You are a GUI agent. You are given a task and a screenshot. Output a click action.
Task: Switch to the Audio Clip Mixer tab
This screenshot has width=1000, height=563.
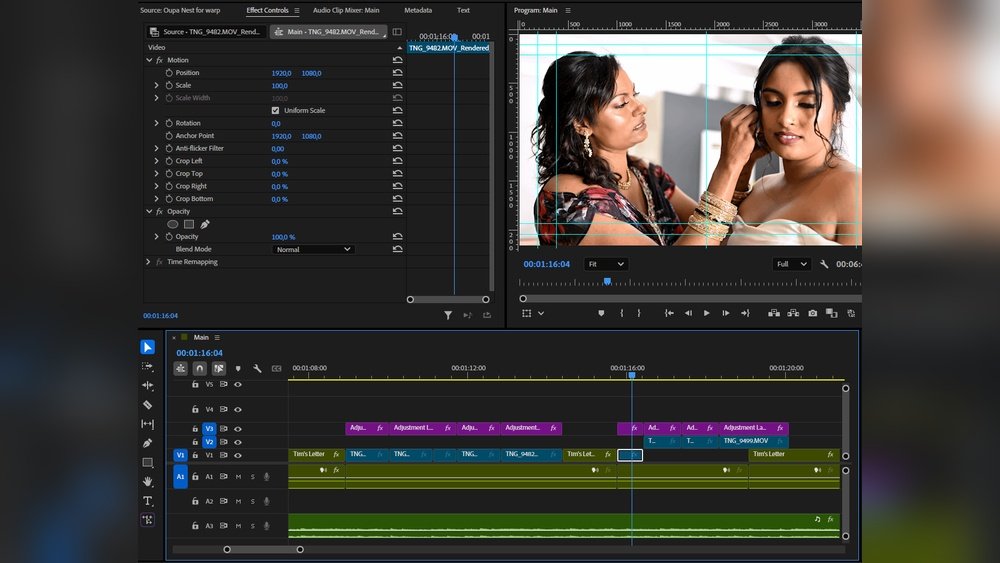pos(346,10)
